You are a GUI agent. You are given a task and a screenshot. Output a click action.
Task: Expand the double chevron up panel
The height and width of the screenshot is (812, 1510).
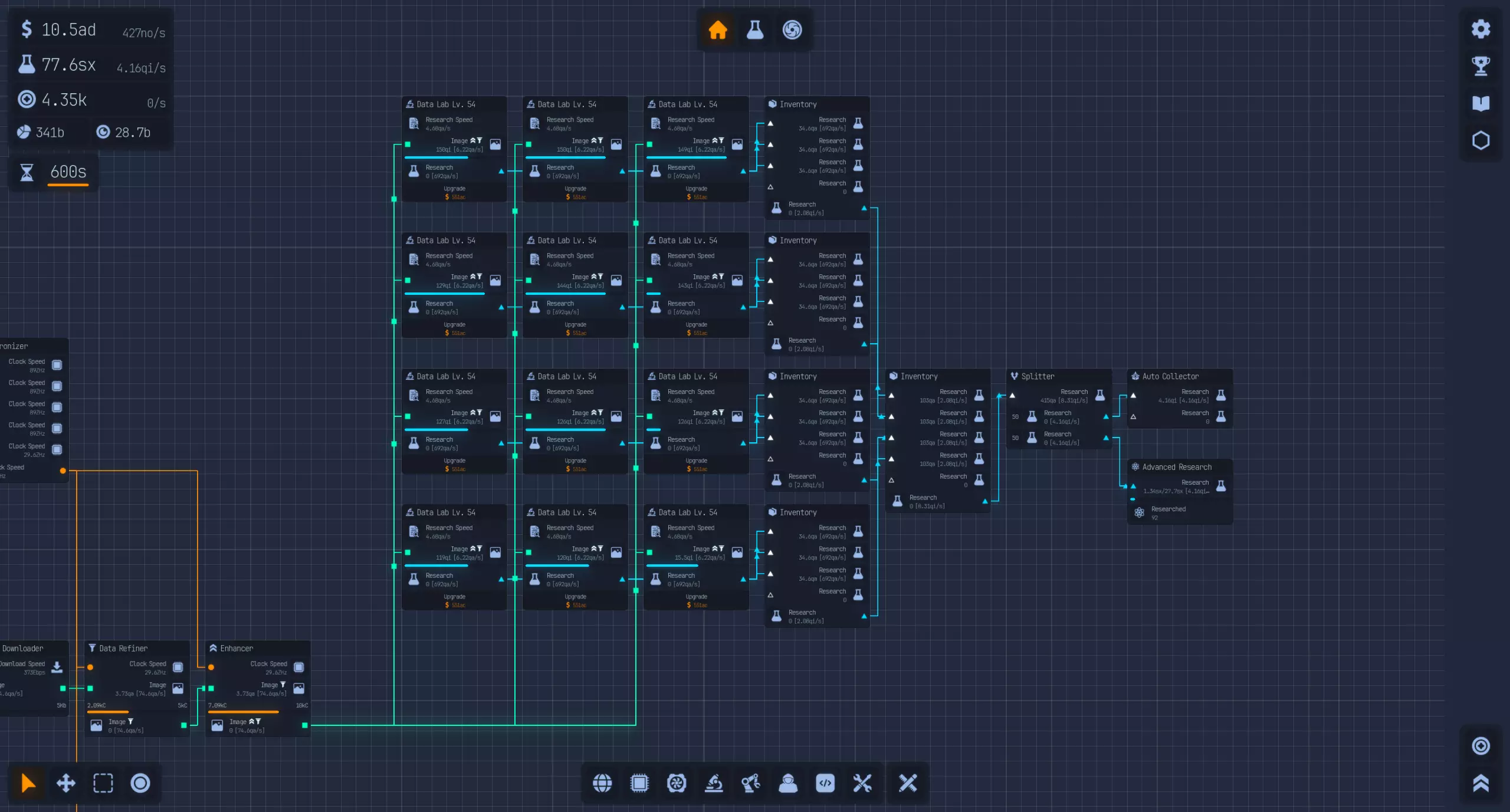(1481, 783)
